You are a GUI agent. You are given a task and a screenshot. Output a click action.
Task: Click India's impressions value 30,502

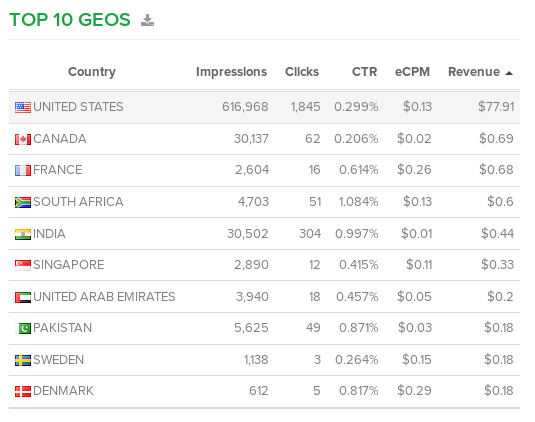248,234
